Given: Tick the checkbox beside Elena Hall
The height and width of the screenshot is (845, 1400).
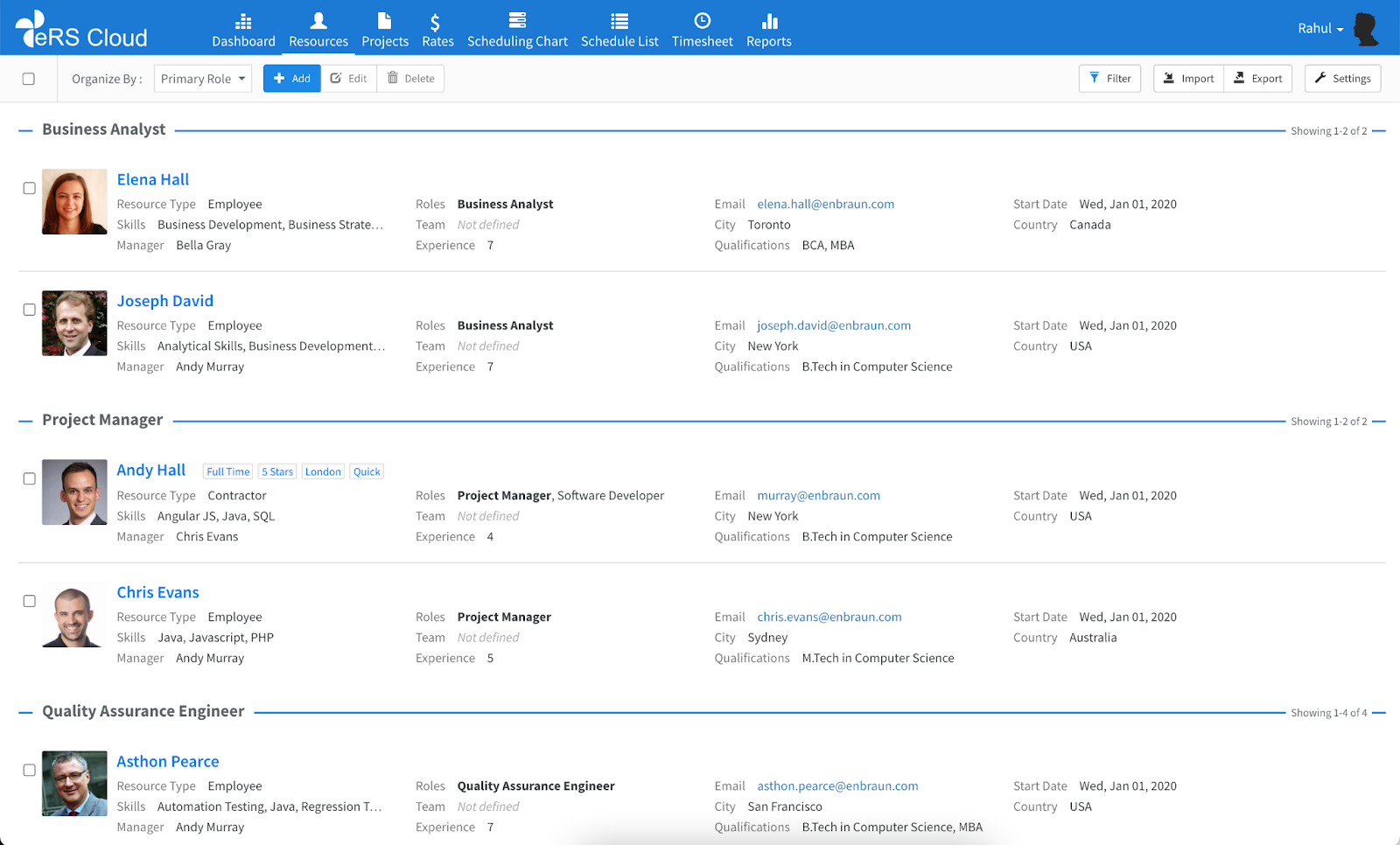Looking at the screenshot, I should coord(30,188).
